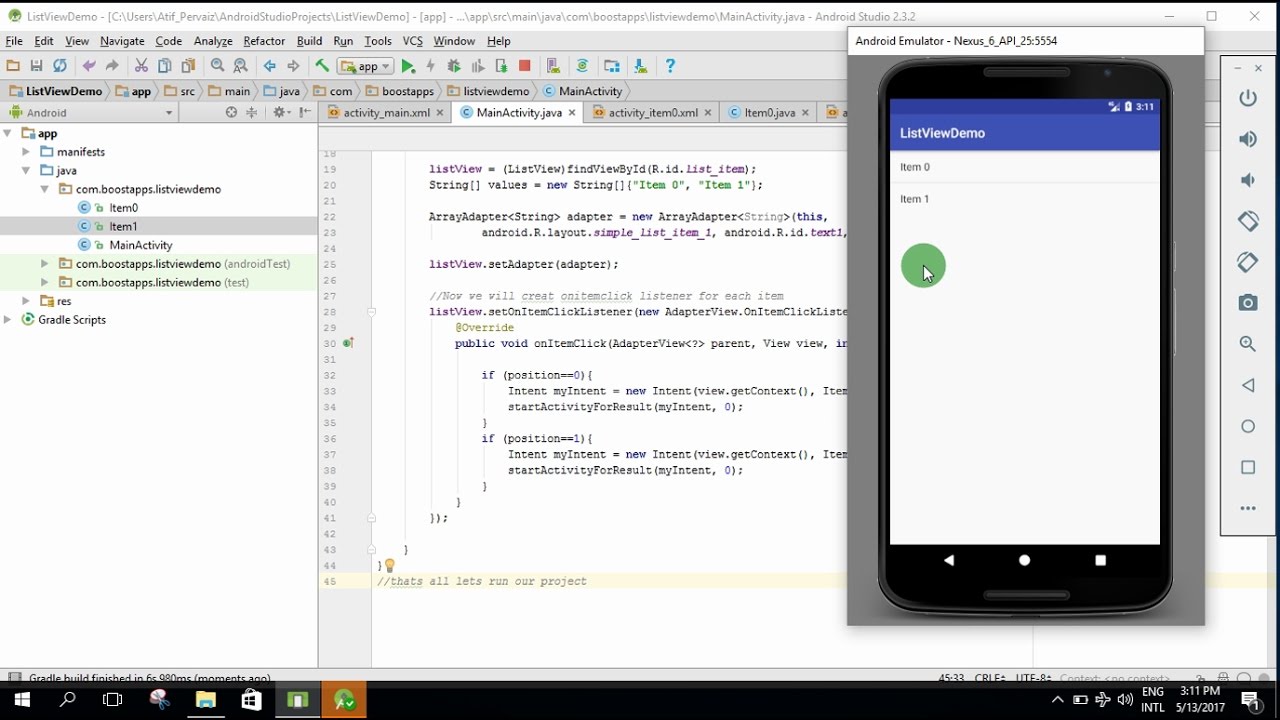The height and width of the screenshot is (720, 1280).
Task: Click the Cut scissors icon in toolbar
Action: coord(141,66)
